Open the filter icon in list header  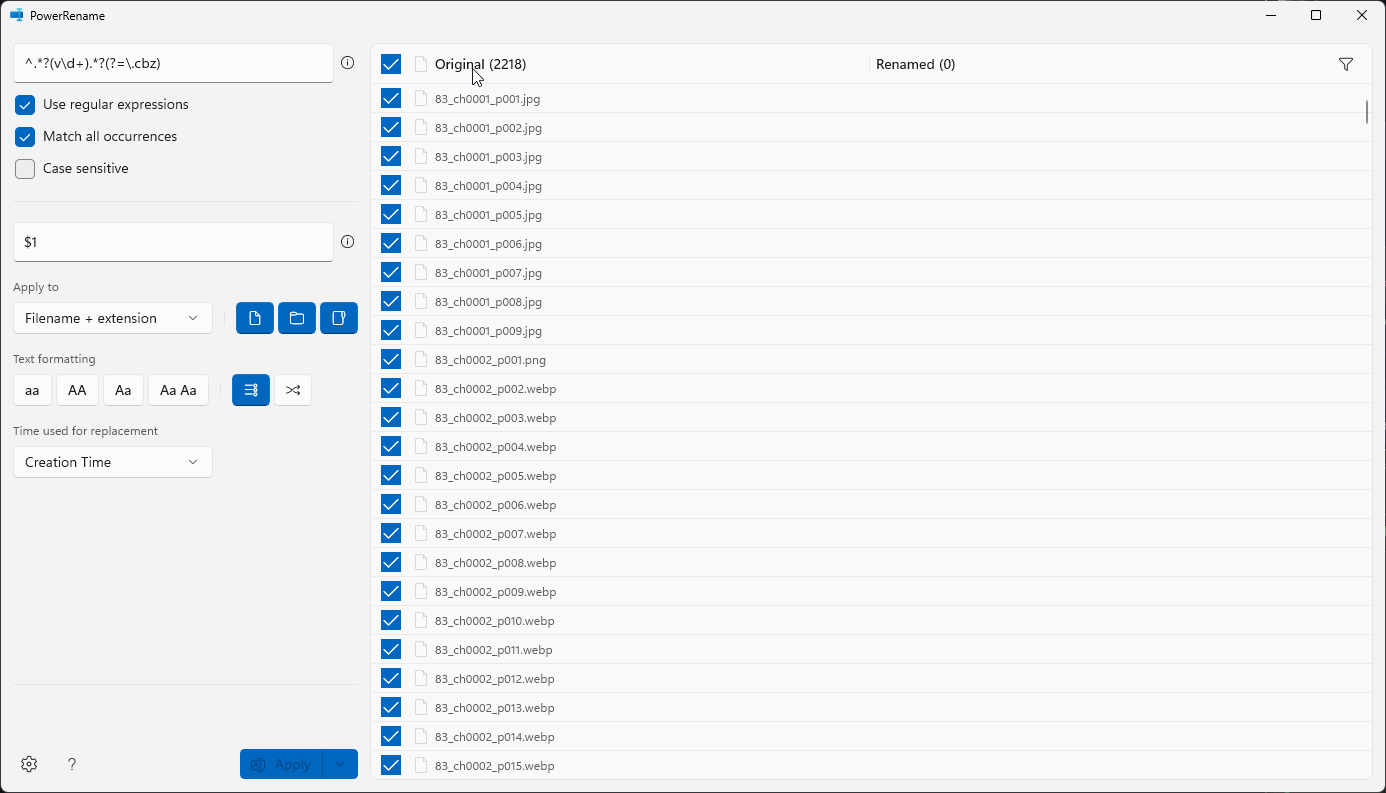tap(1346, 64)
